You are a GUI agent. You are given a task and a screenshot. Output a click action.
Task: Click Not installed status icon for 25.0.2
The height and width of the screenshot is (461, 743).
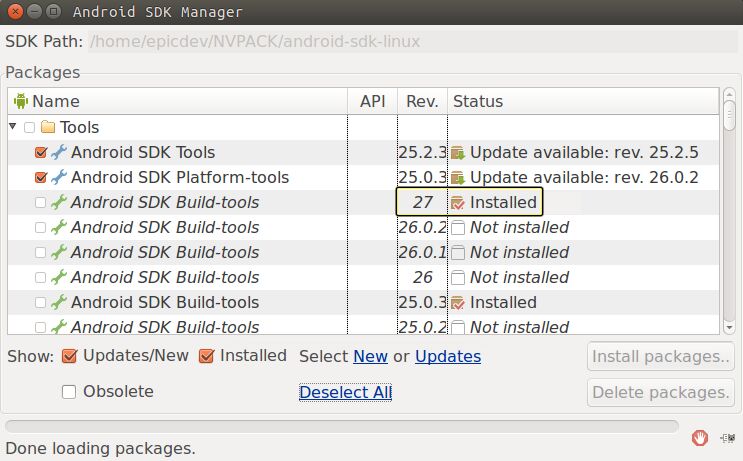[x=458, y=327]
